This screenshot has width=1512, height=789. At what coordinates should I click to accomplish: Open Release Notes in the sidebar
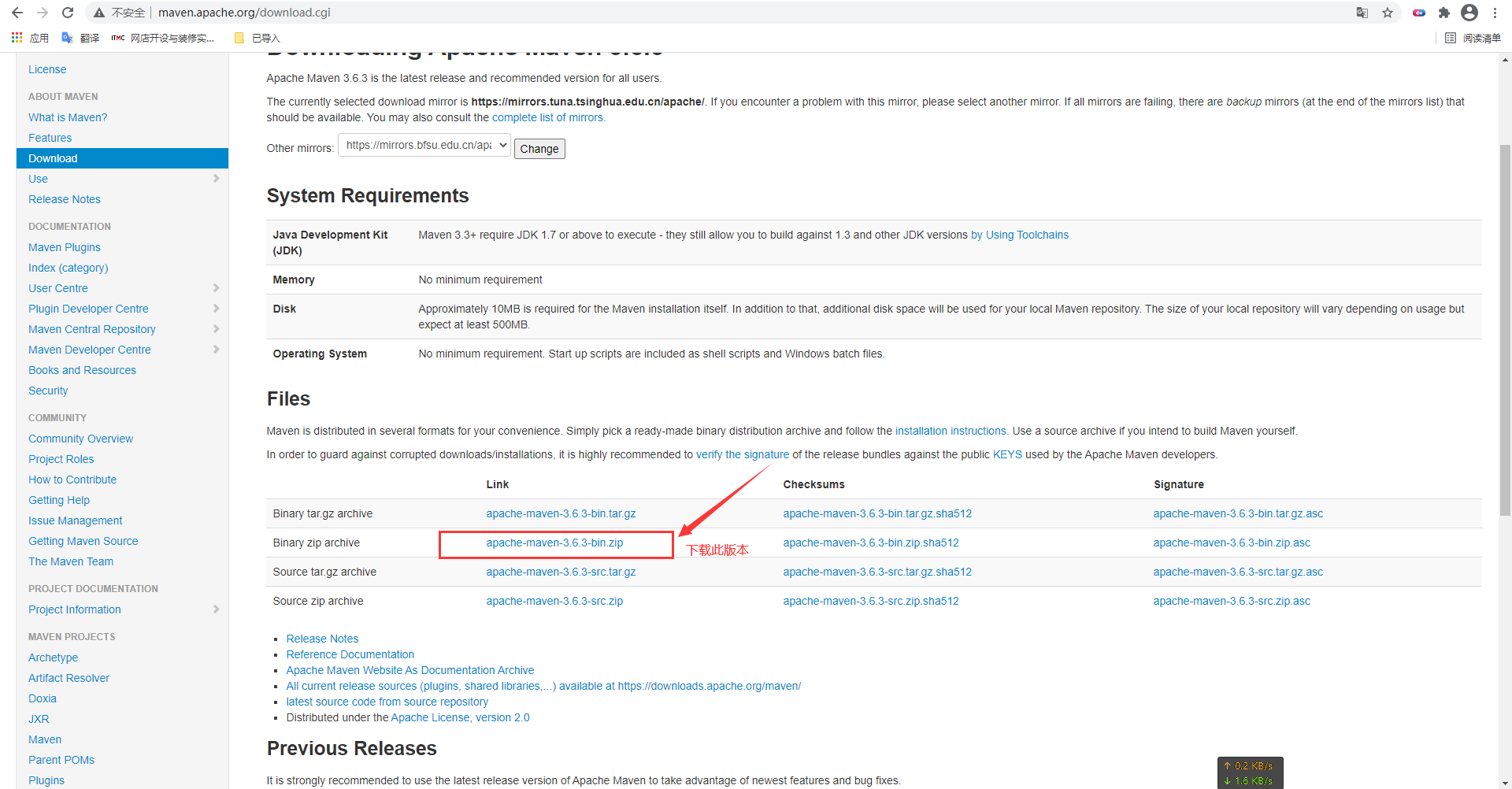[65, 199]
